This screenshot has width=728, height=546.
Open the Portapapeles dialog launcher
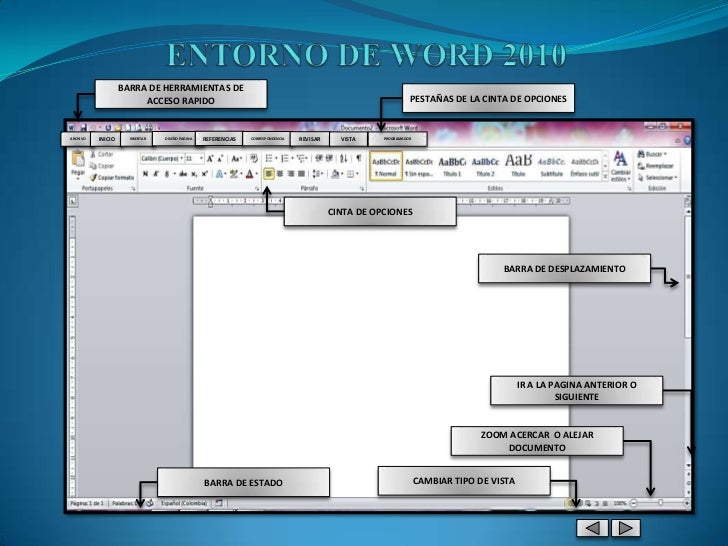point(133,189)
